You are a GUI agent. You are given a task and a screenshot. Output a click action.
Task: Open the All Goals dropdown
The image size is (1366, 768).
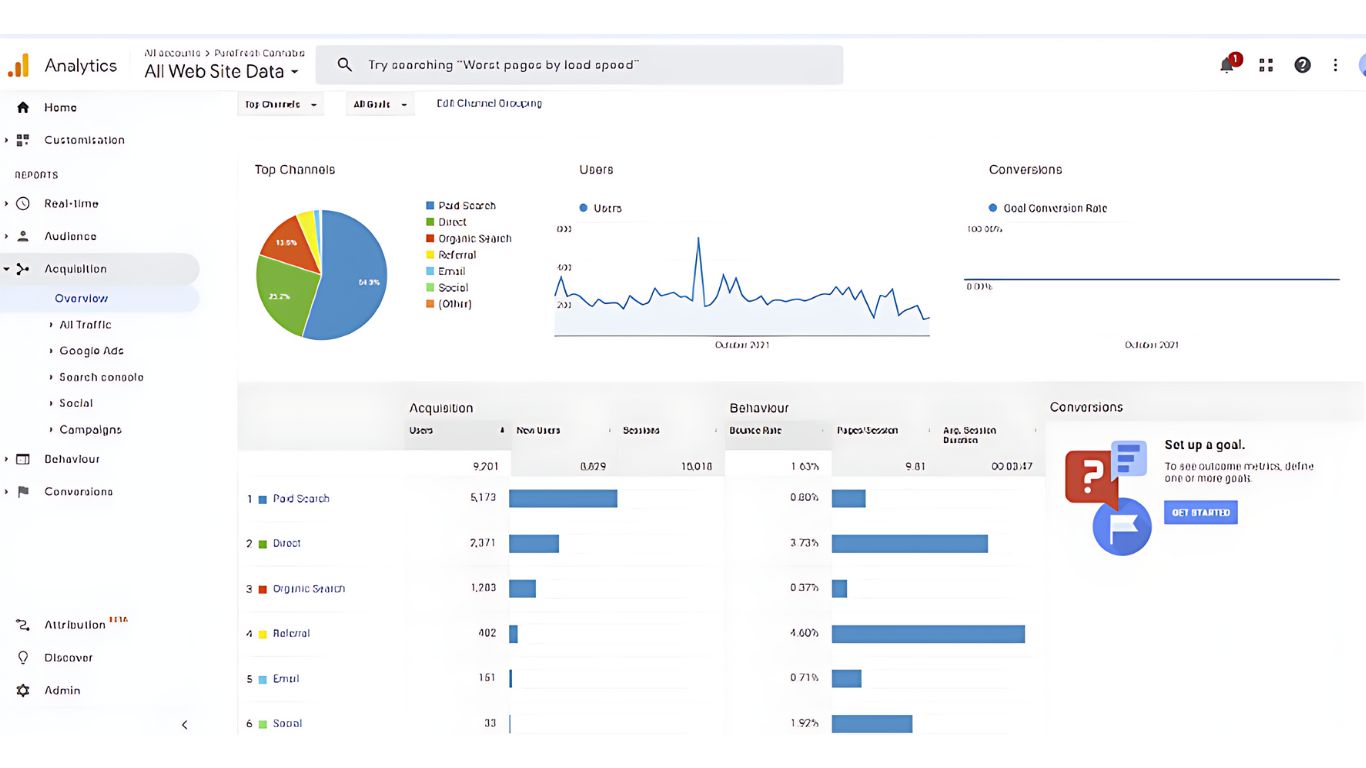pos(380,104)
